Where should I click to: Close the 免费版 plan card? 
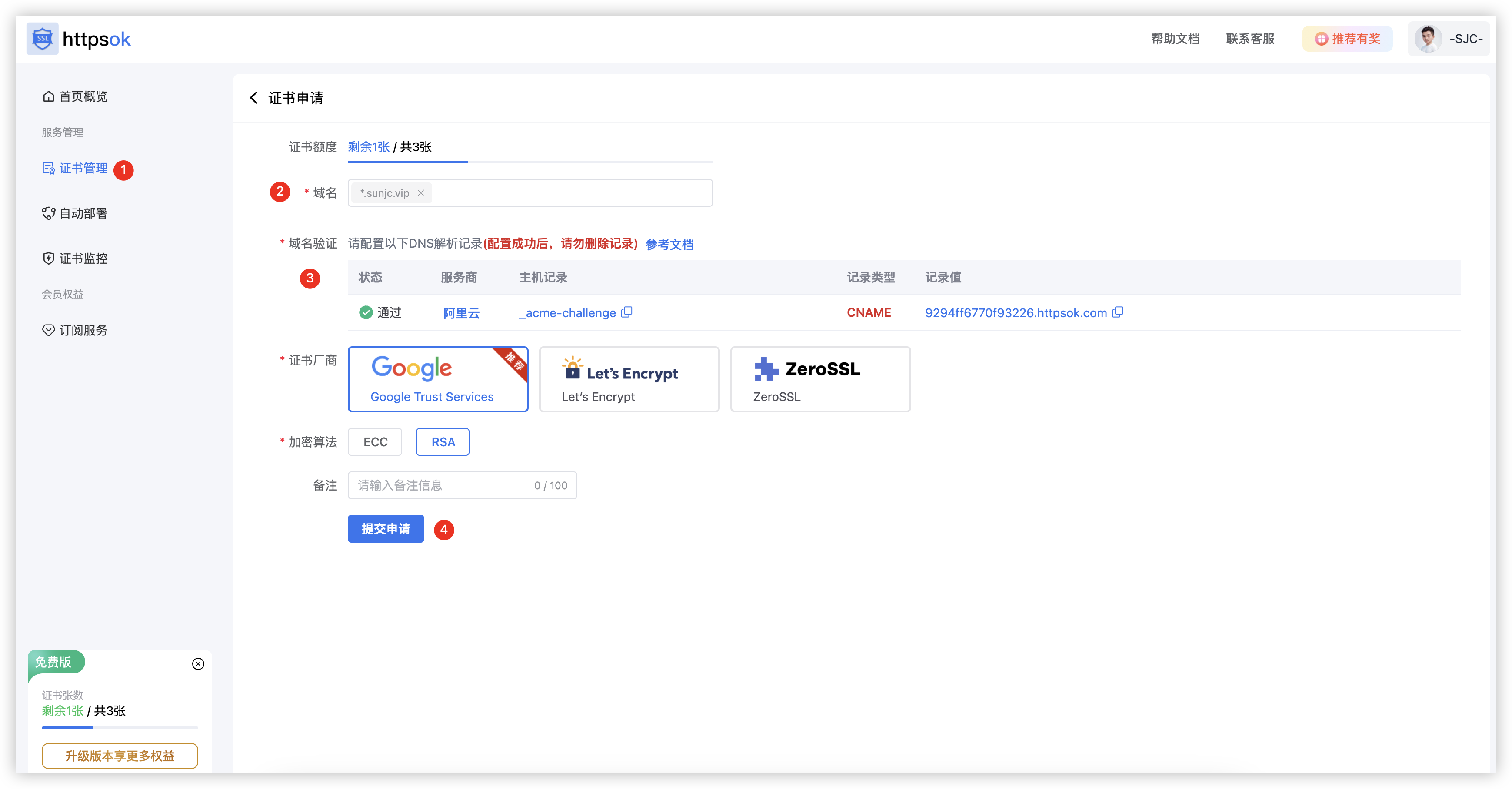(198, 663)
